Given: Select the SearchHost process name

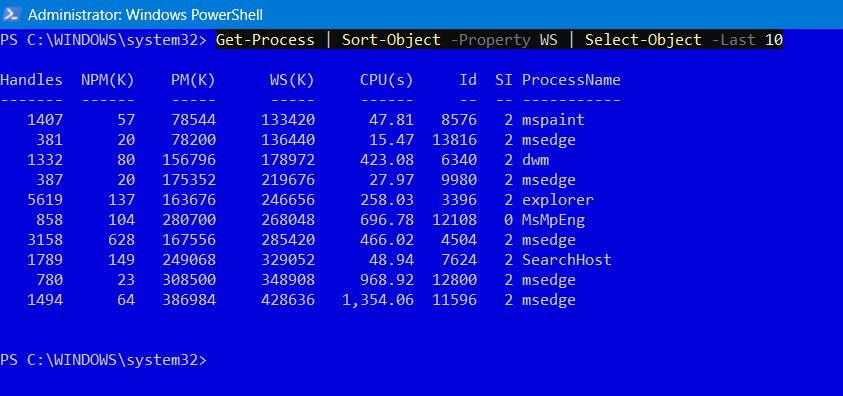Looking at the screenshot, I should [x=567, y=260].
